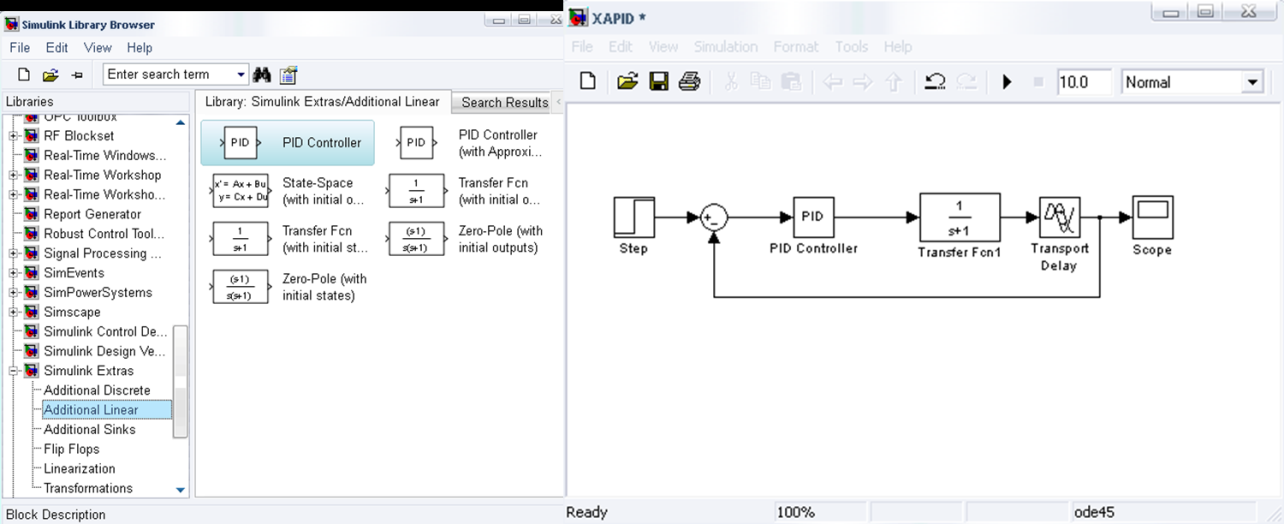Open File menu in Library Browser
Image resolution: width=1284 pixels, height=524 pixels.
(x=20, y=48)
